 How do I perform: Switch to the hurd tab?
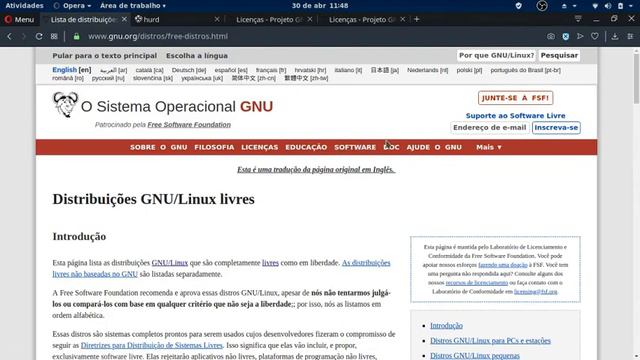(x=176, y=19)
